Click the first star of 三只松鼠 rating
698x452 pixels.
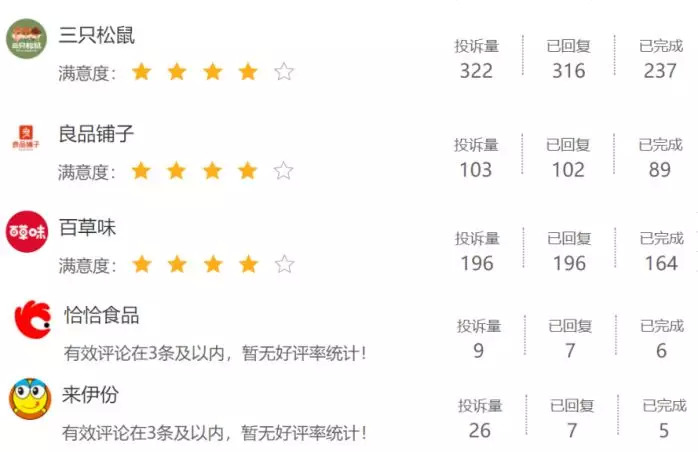pos(141,72)
